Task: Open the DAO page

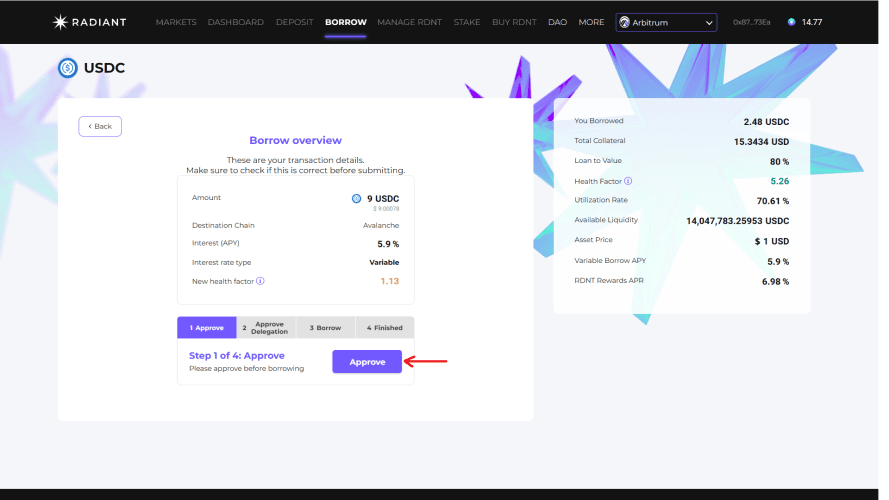Action: click(x=557, y=22)
